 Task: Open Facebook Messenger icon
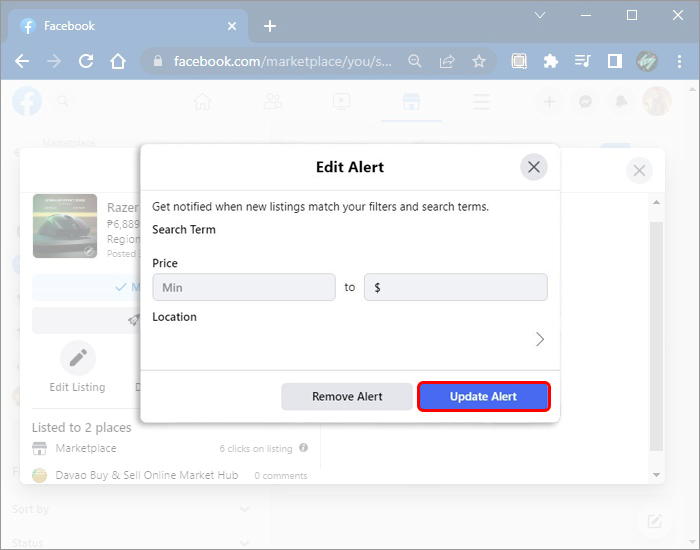[x=585, y=102]
